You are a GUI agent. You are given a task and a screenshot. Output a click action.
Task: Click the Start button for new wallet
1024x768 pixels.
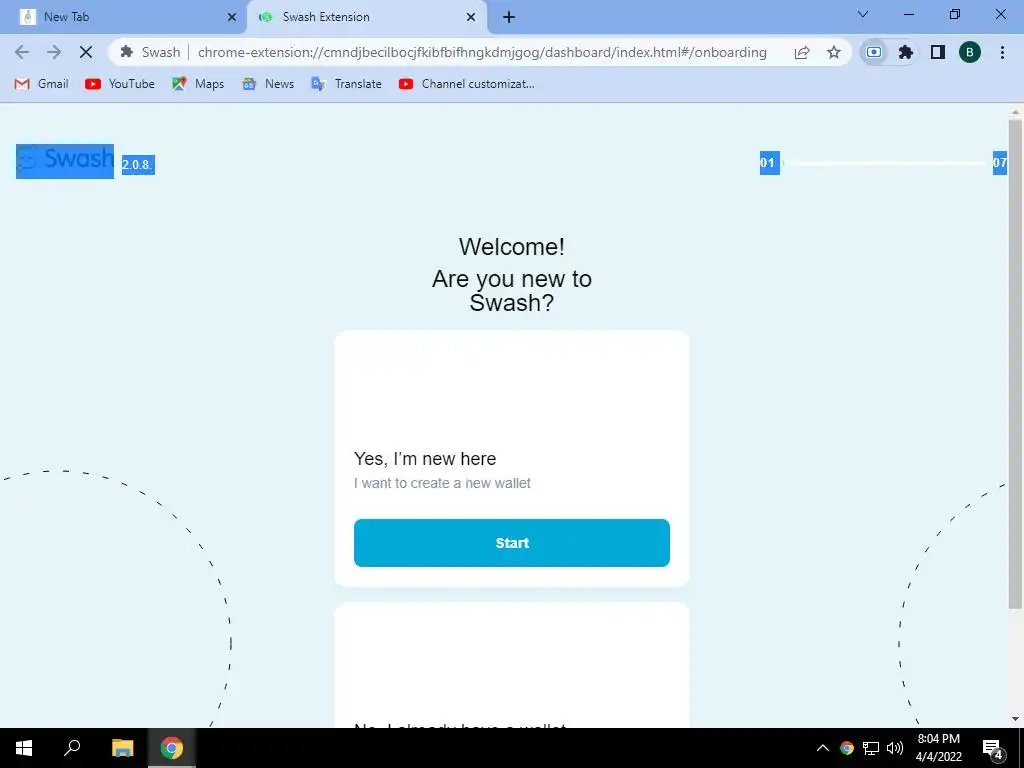coord(511,543)
